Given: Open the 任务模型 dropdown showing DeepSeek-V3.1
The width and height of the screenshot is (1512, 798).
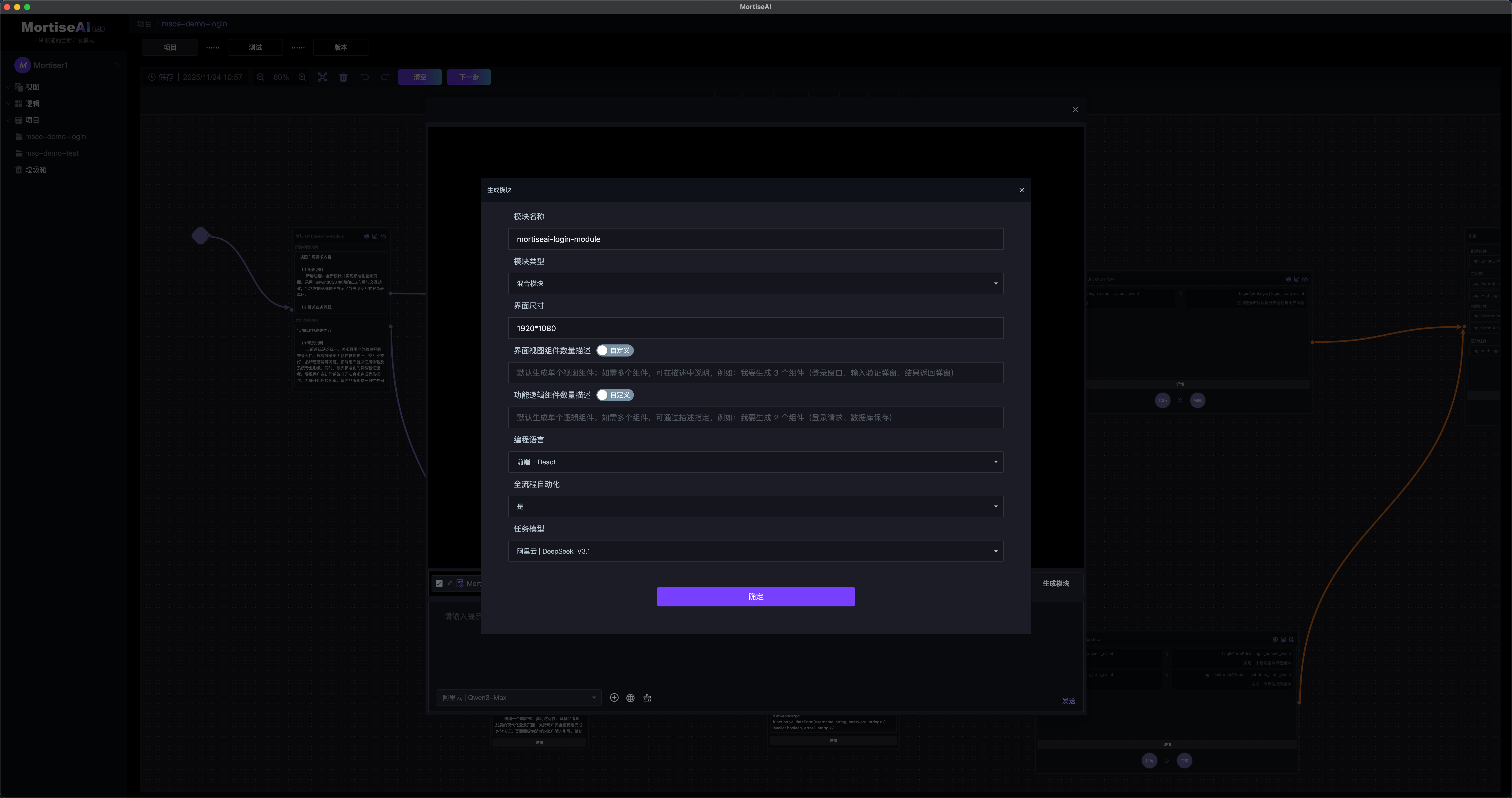Looking at the screenshot, I should [755, 551].
